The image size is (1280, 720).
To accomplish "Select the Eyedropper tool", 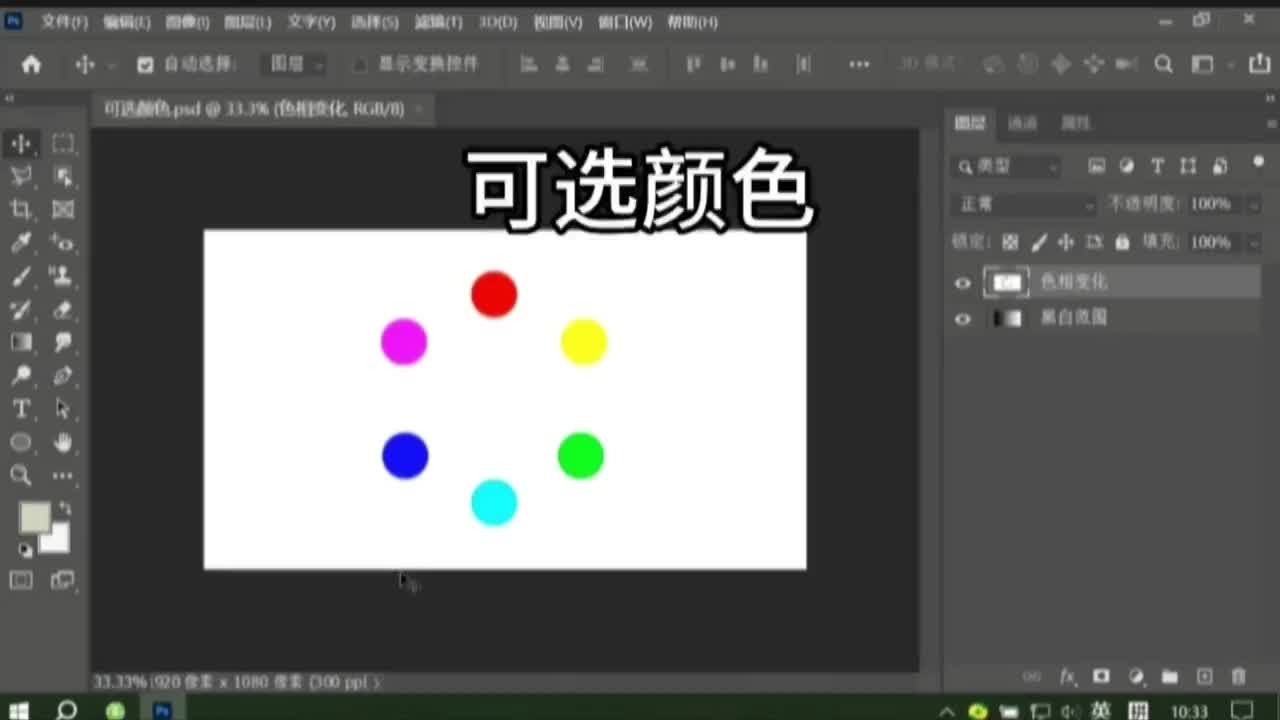I will pyautogui.click(x=21, y=243).
